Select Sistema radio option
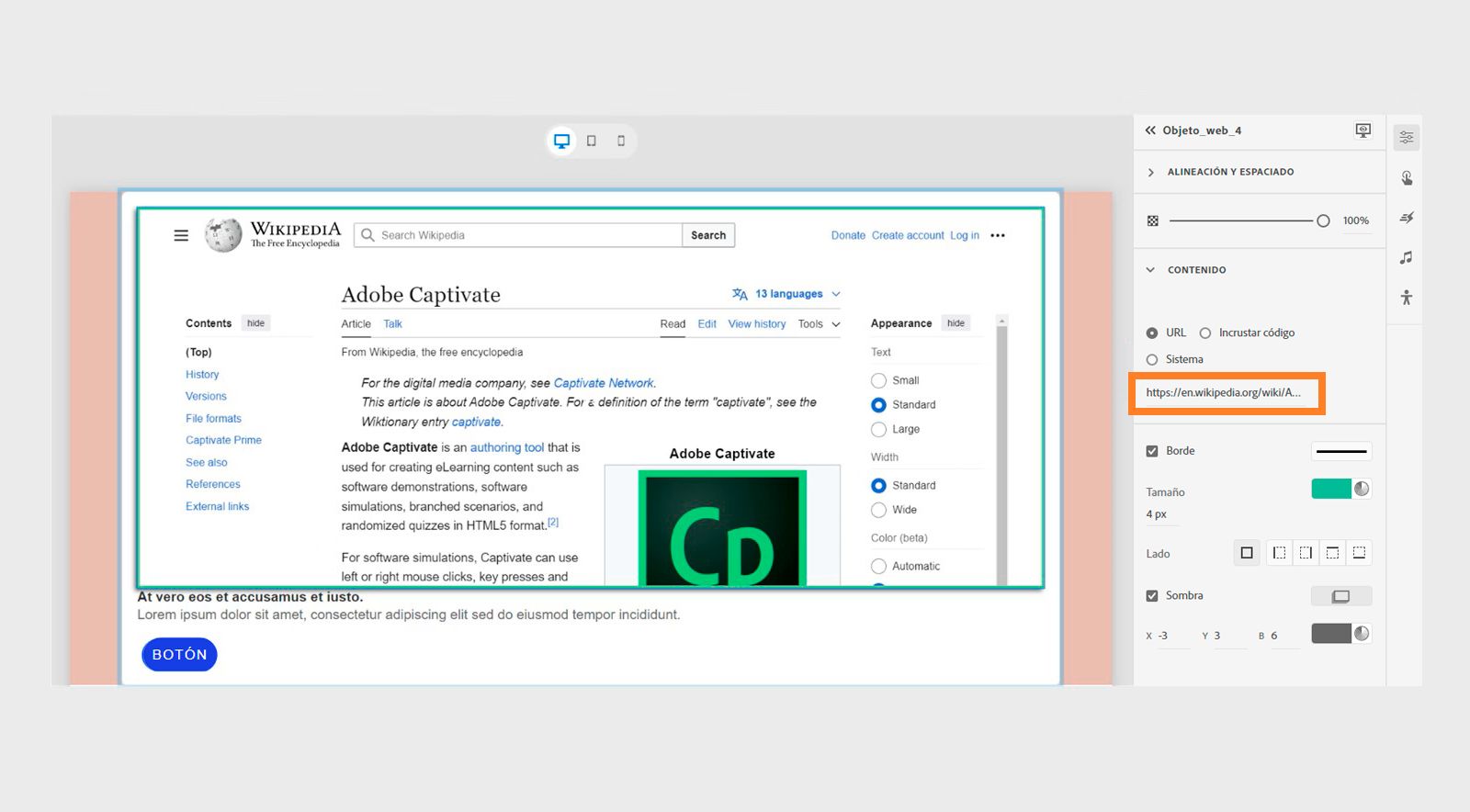The image size is (1470, 812). pyautogui.click(x=1152, y=360)
